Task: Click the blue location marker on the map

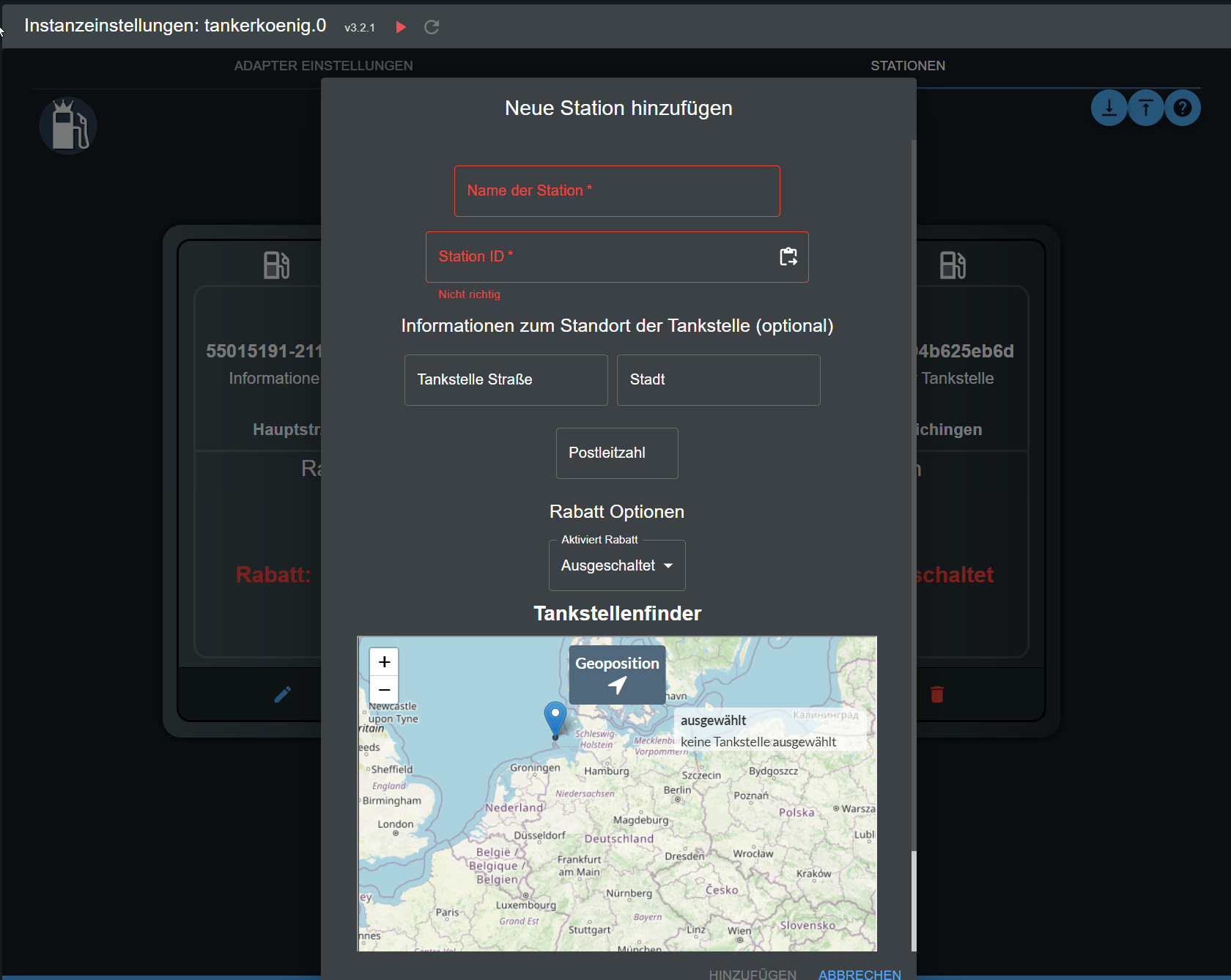Action: pyautogui.click(x=555, y=719)
